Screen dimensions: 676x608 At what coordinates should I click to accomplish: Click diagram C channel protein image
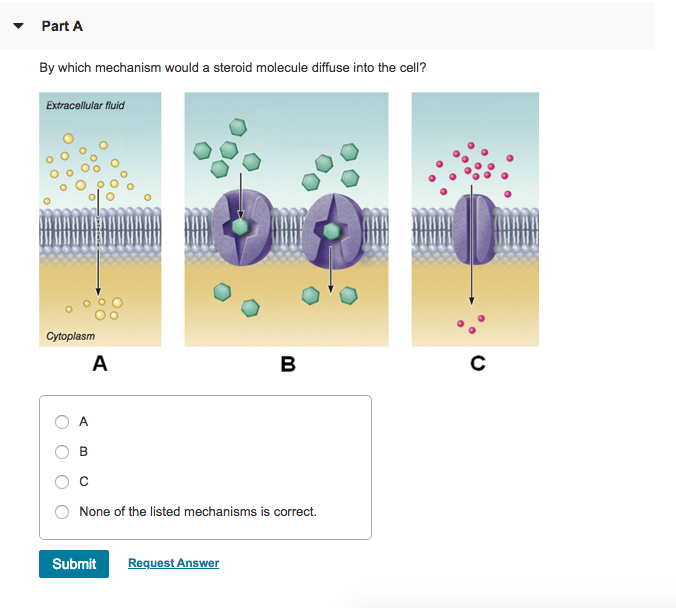point(475,220)
